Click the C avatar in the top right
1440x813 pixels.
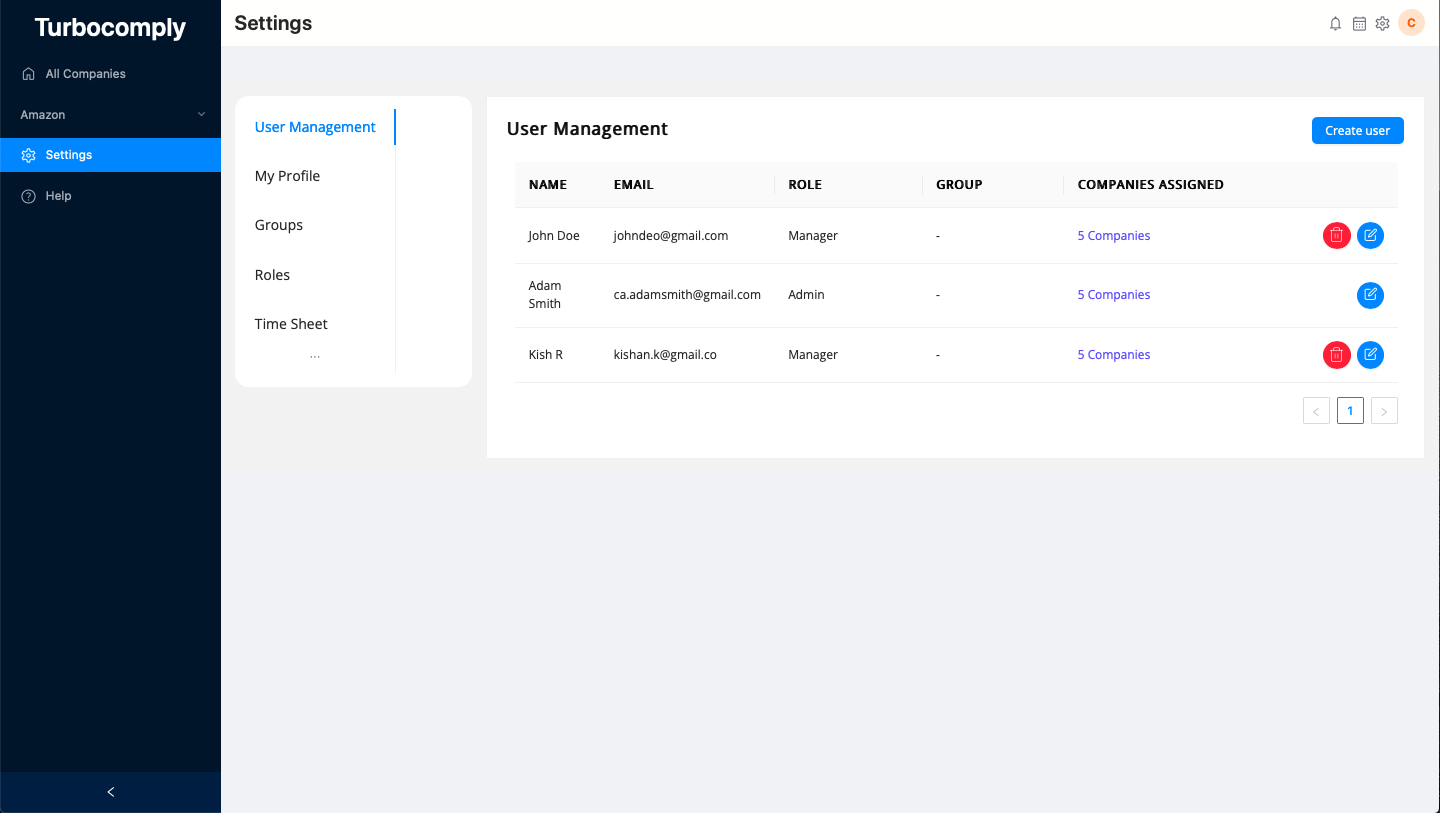[x=1411, y=22]
